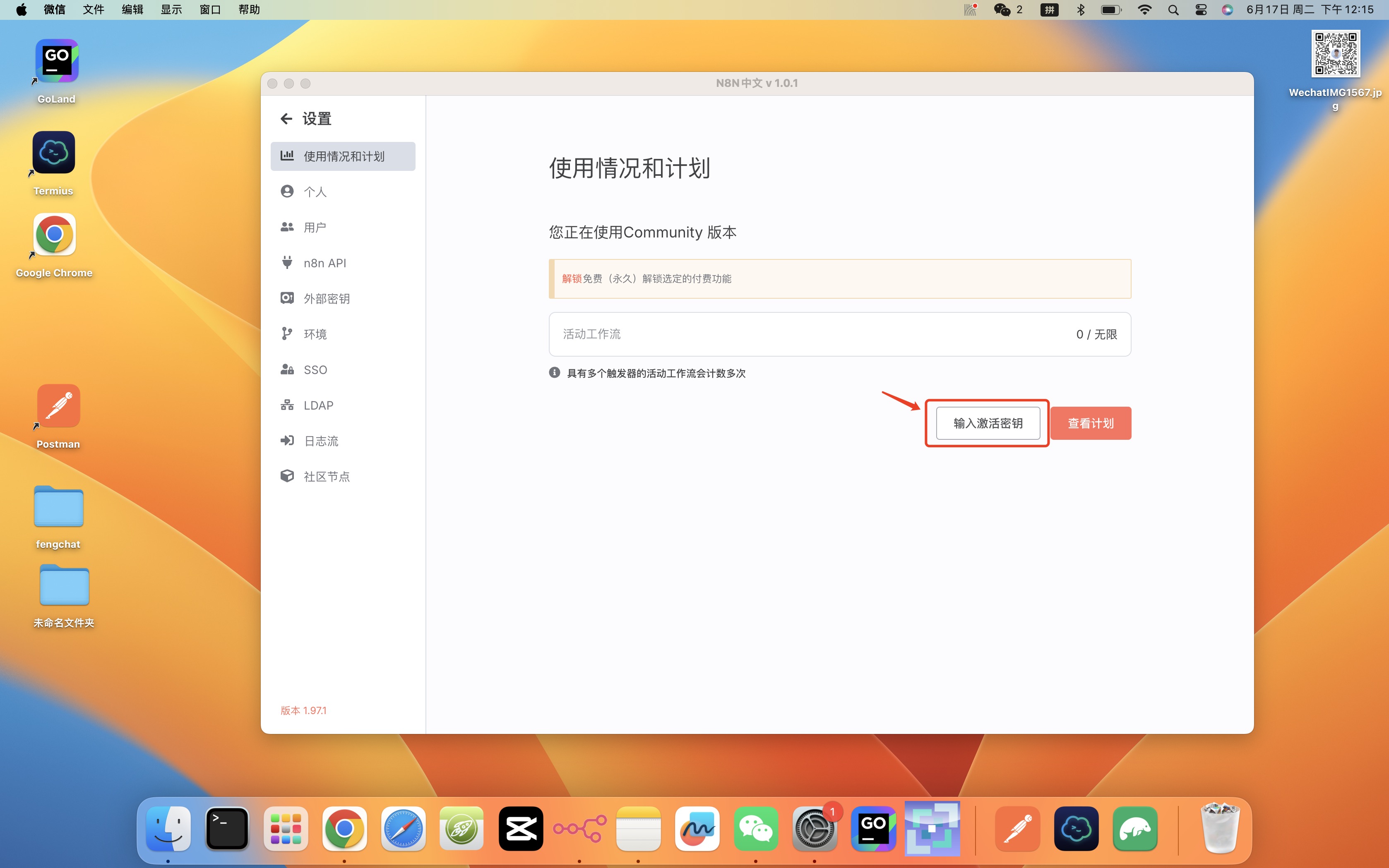Select 使用情况和计划 in the sidebar
The image size is (1389, 868).
pyautogui.click(x=343, y=156)
